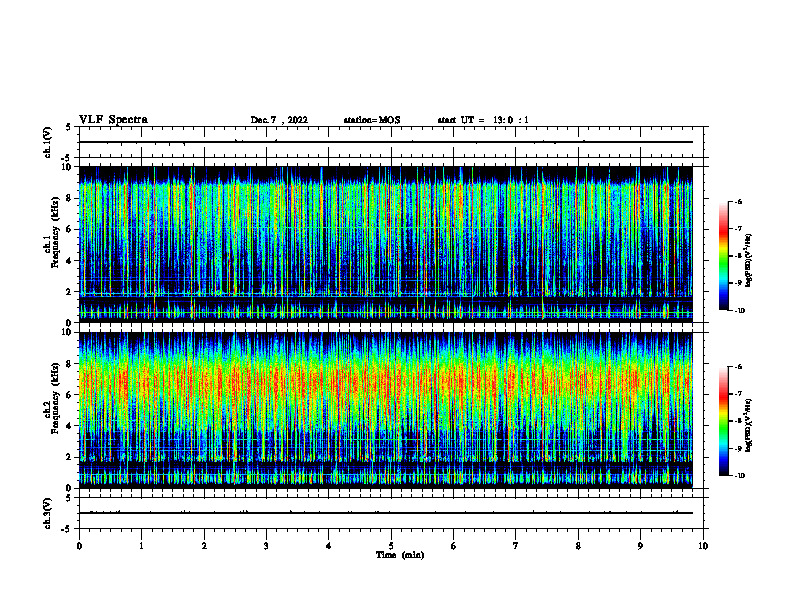The image size is (792, 612).
Task: Click ch.1(V) axis upper tick label "5"
Action: click(70, 127)
